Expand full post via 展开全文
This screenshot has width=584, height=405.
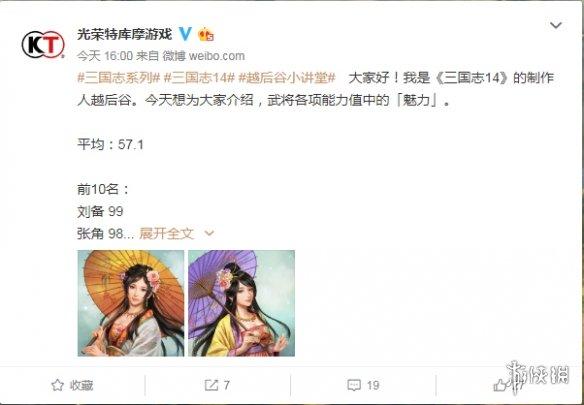[x=167, y=234]
